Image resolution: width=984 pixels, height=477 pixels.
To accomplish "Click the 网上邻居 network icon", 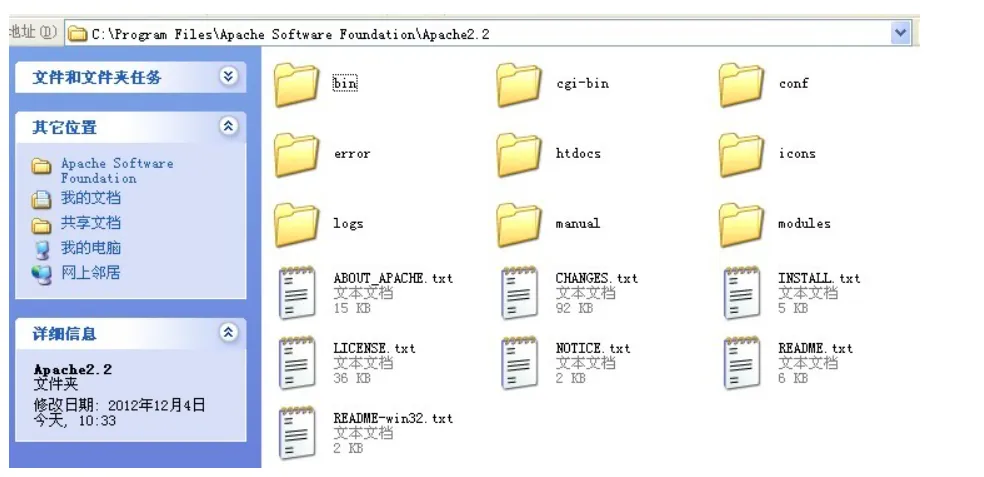I will coord(41,274).
